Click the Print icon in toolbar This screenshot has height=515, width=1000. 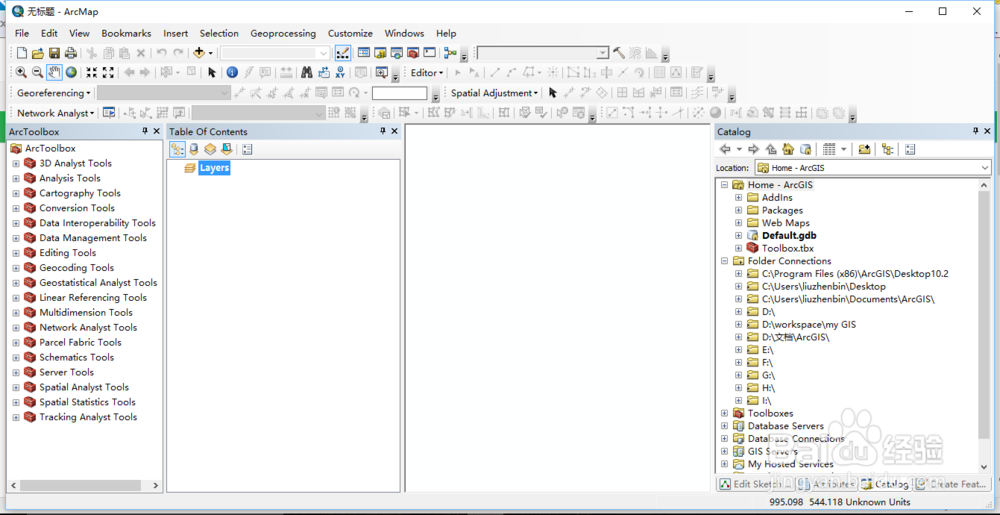point(70,53)
